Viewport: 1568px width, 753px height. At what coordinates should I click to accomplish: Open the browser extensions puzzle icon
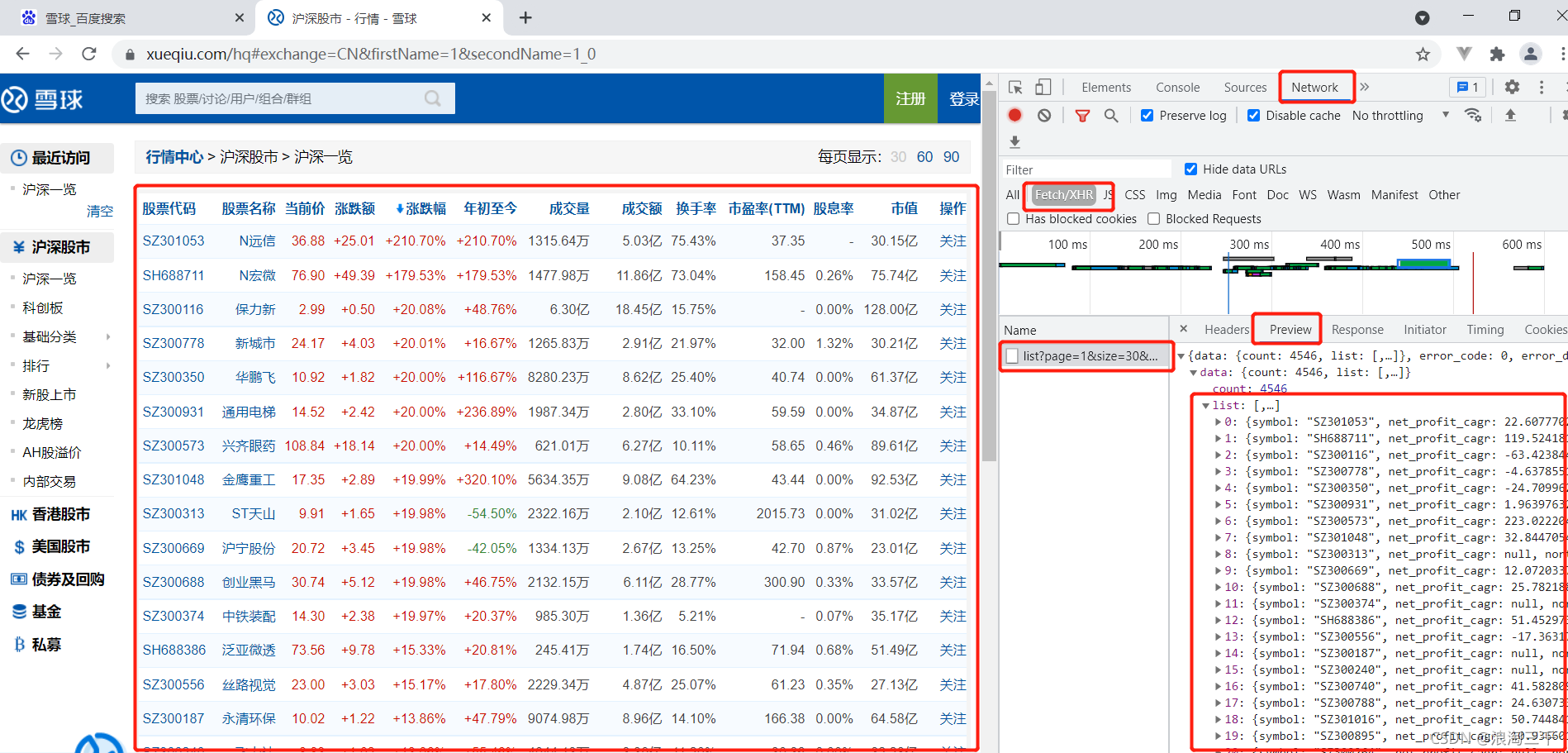click(x=1497, y=54)
